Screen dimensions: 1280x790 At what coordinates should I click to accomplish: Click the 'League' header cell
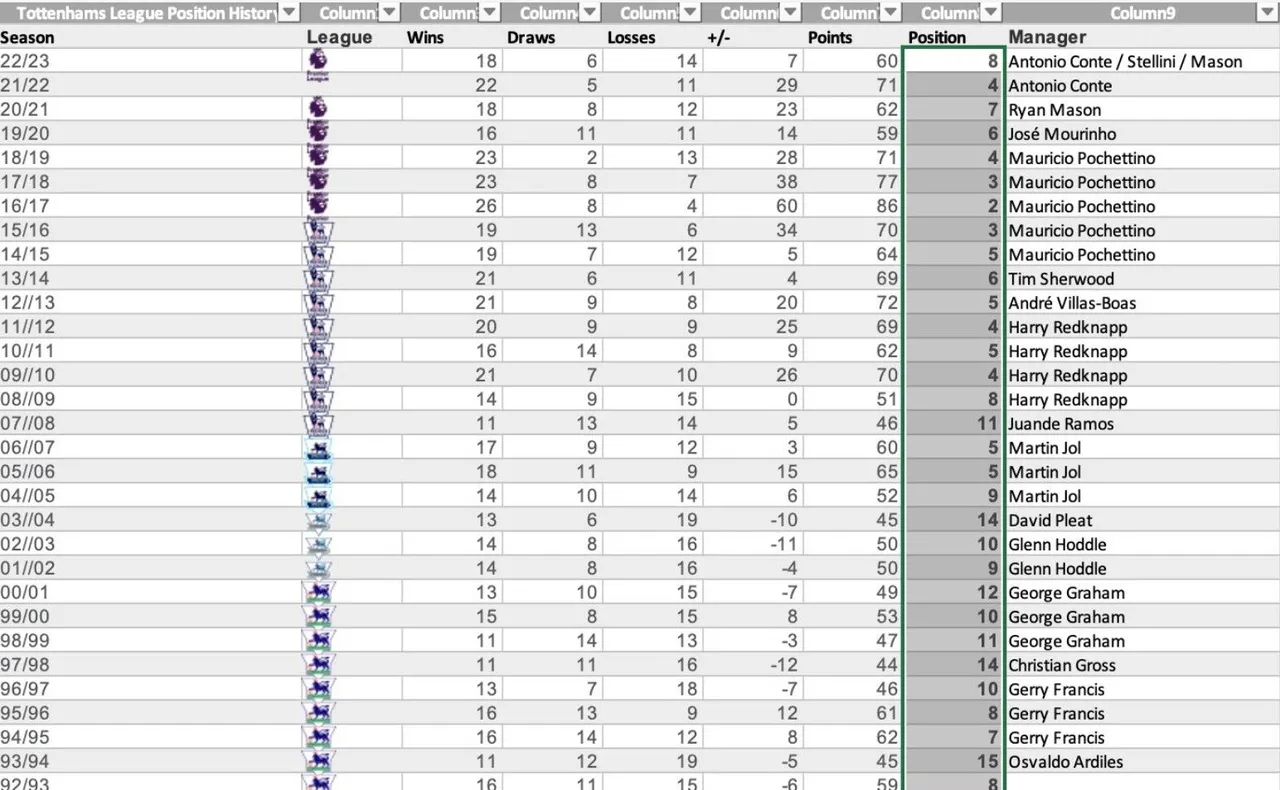coord(352,37)
